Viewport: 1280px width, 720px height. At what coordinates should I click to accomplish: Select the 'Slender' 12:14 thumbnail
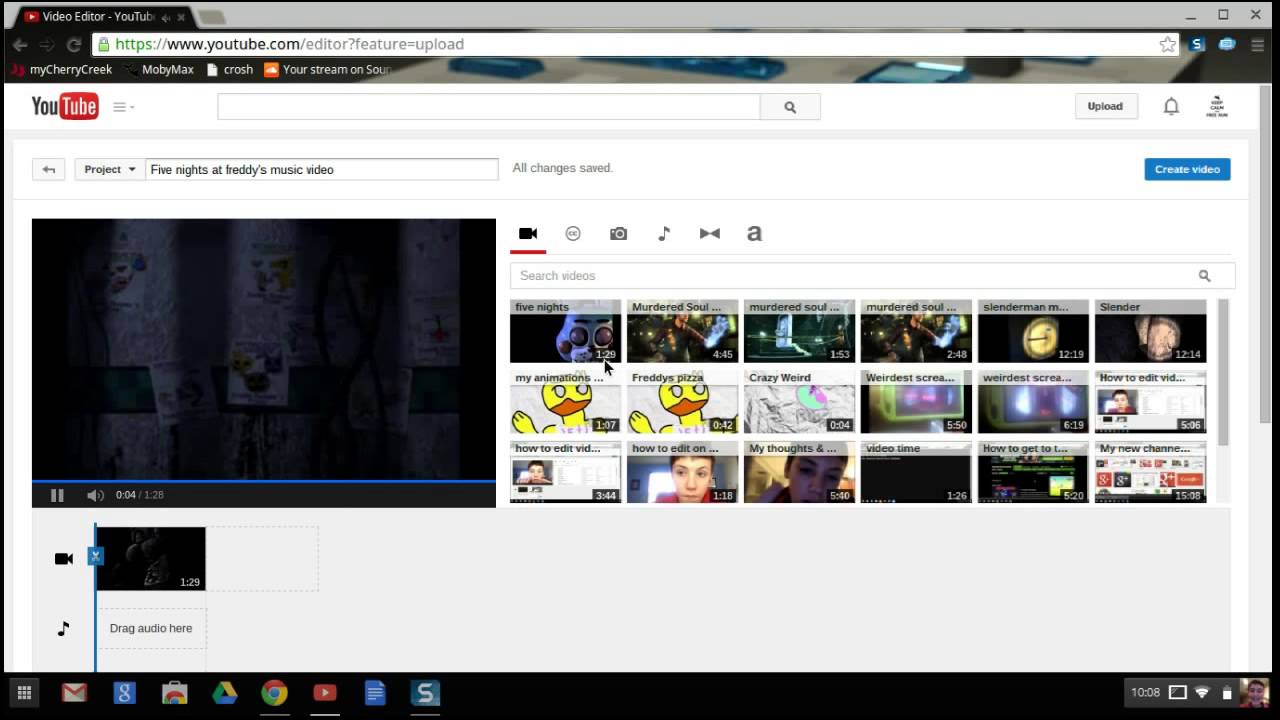click(1150, 331)
